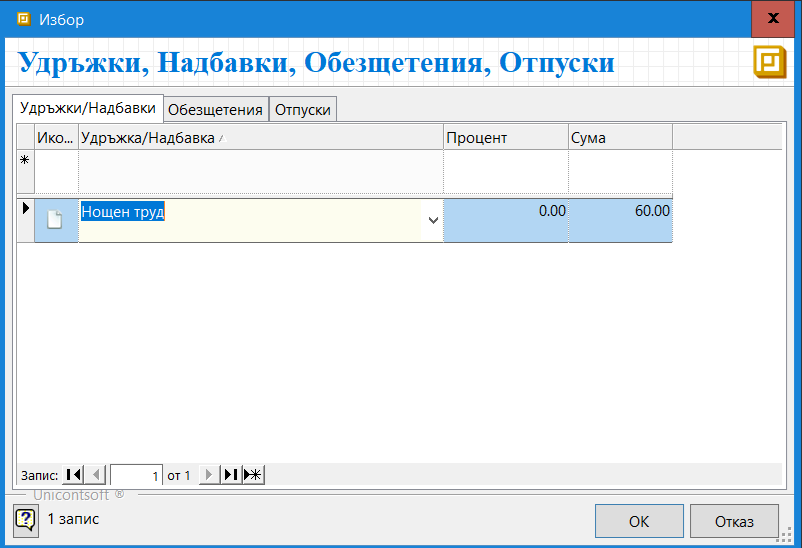Click the record number input field

[x=136, y=475]
